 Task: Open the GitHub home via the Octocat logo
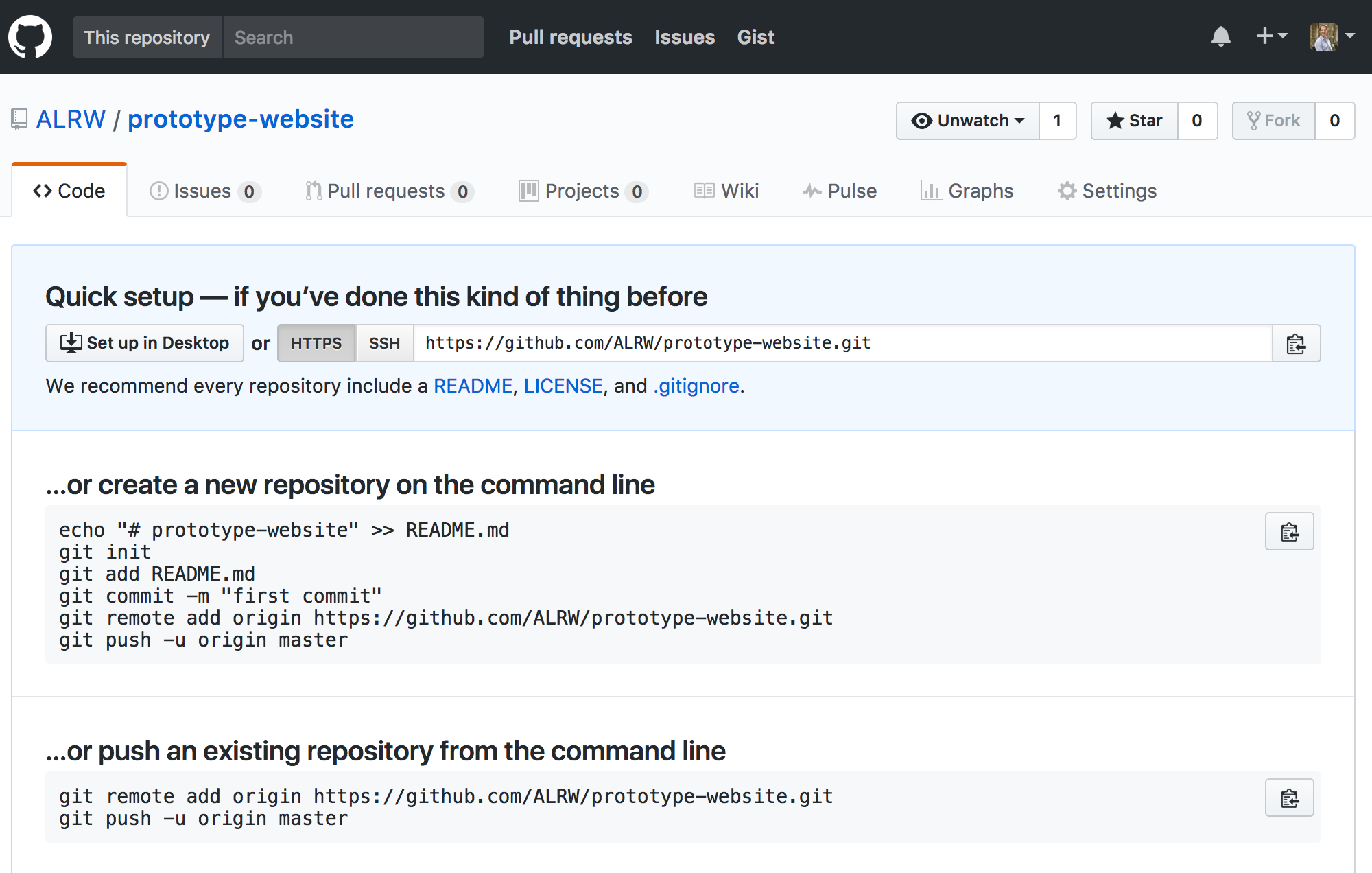coord(30,37)
